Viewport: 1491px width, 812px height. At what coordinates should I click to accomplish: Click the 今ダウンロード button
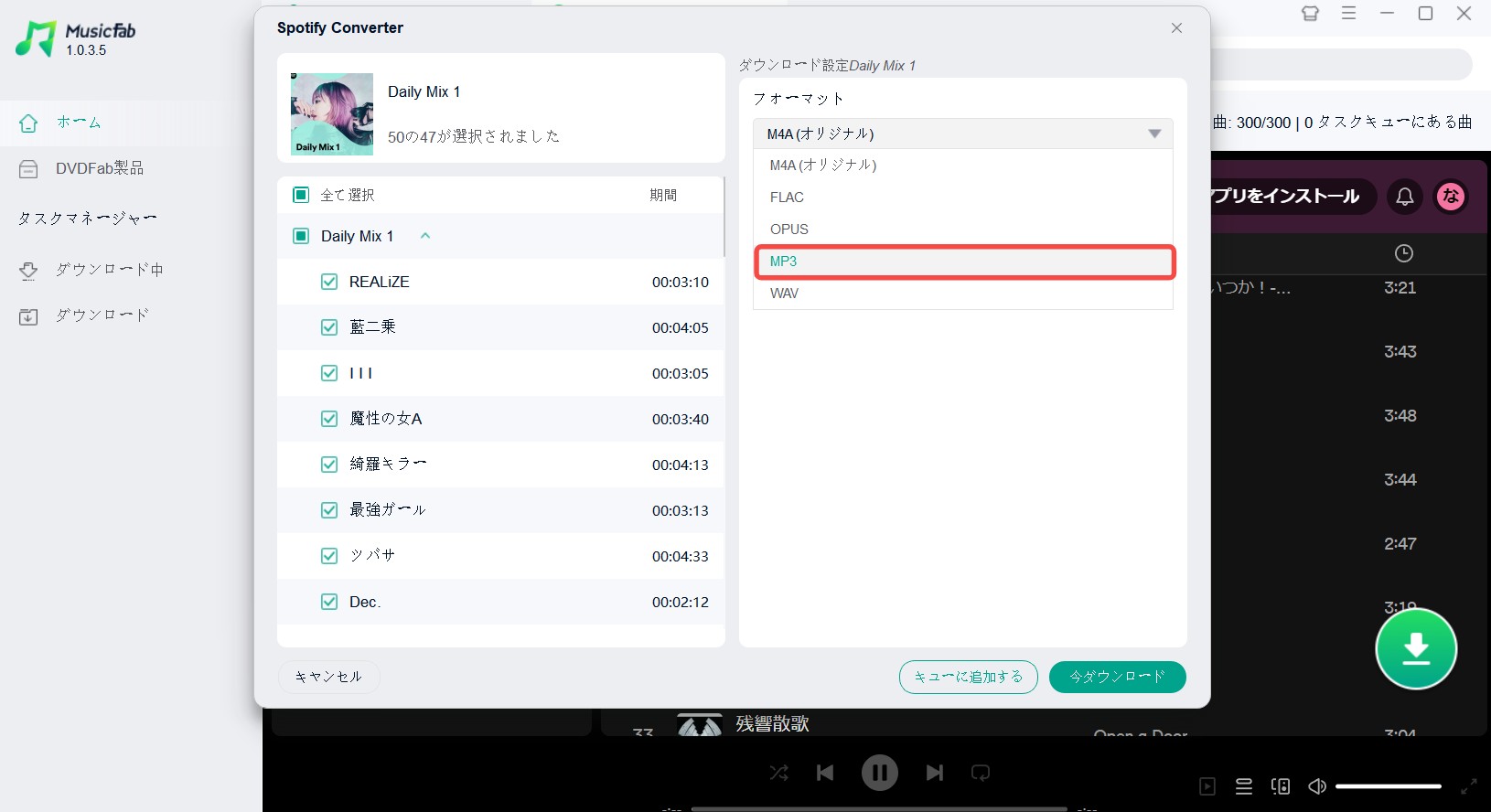coord(1118,677)
